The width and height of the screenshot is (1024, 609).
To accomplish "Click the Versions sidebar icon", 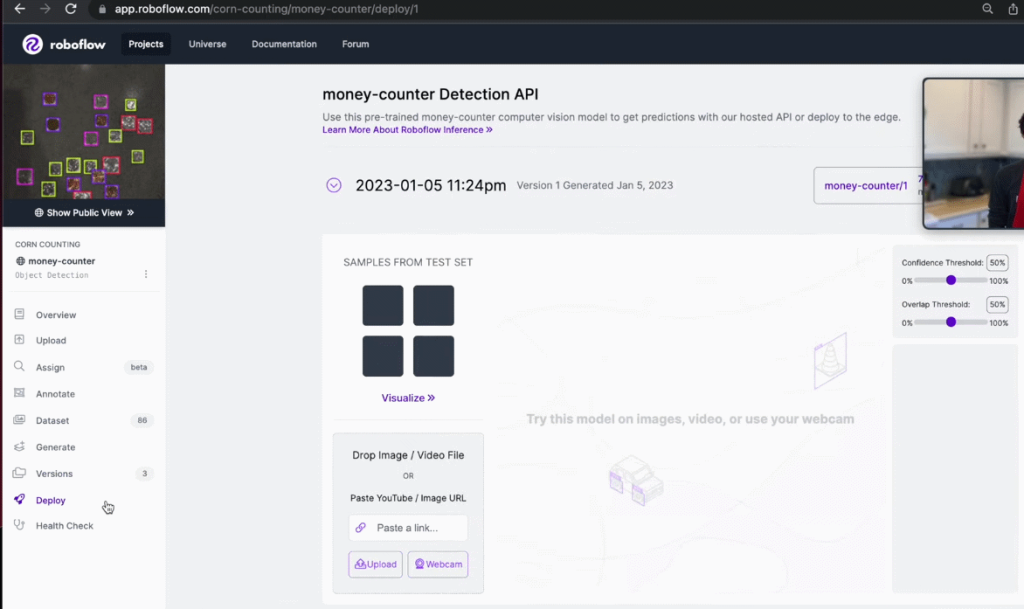I will tap(20, 473).
